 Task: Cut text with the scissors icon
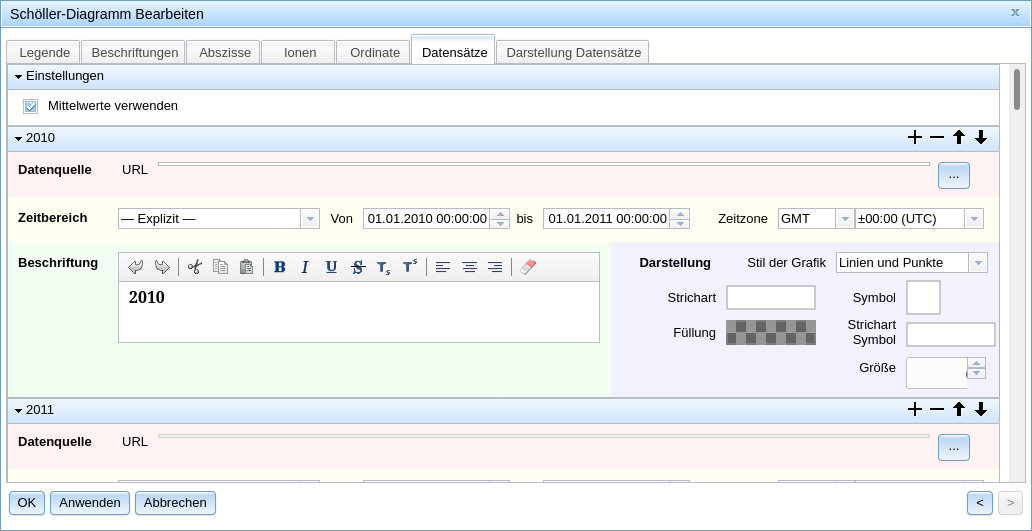click(x=194, y=267)
